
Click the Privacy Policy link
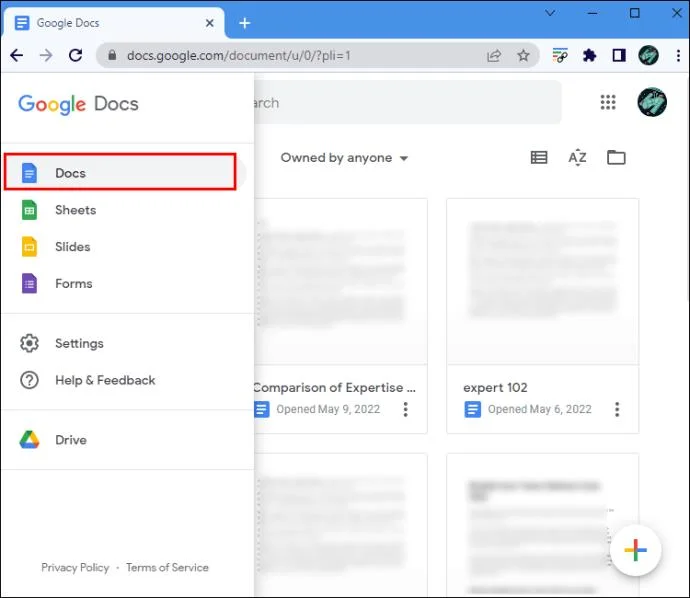click(x=75, y=568)
